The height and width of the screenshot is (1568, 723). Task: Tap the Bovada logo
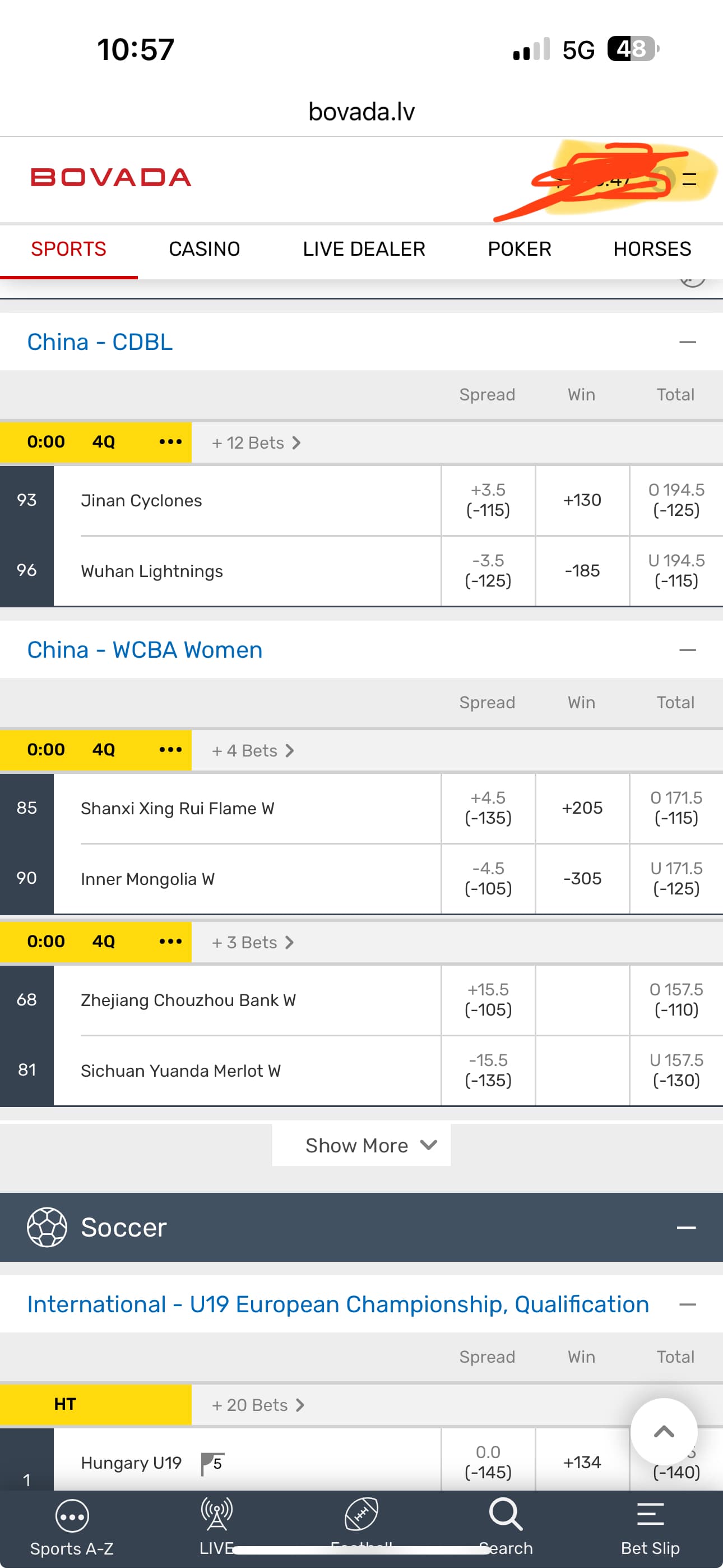click(x=111, y=177)
